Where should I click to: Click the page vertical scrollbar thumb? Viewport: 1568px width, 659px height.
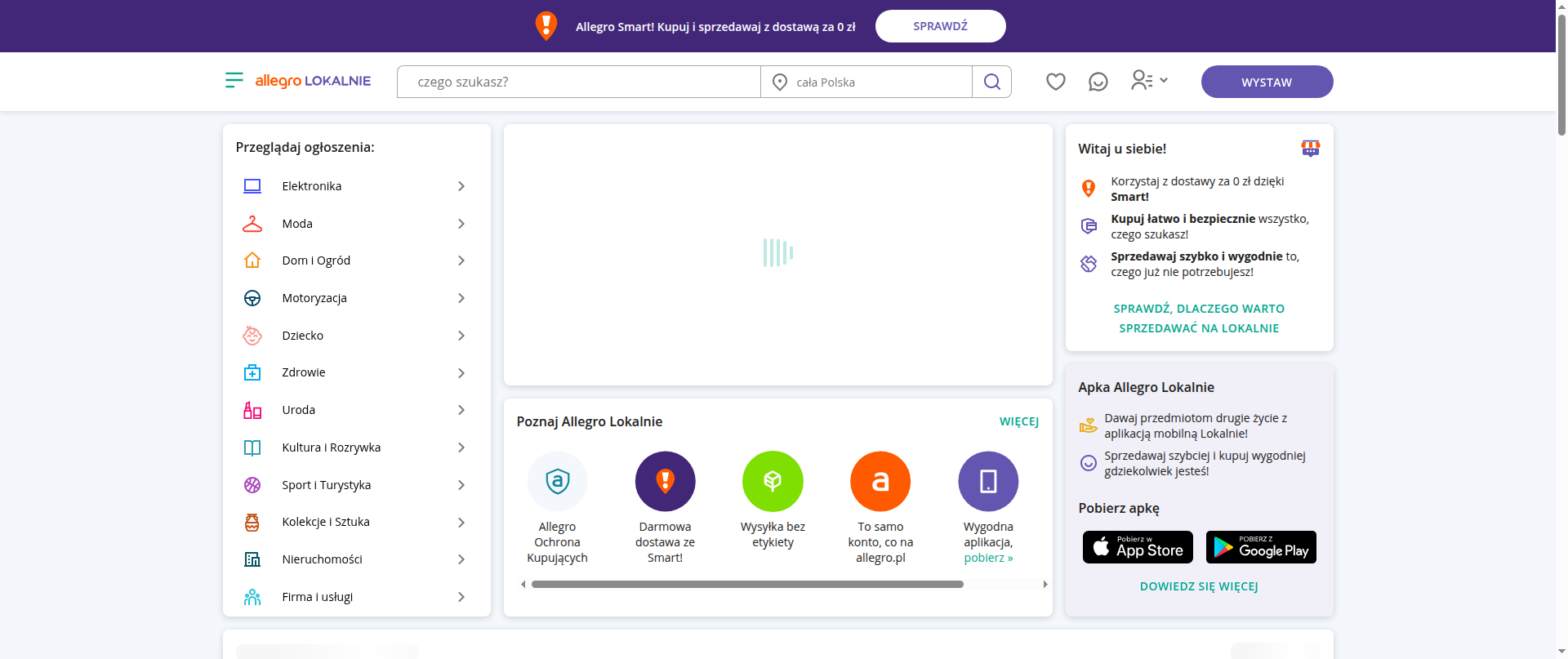1561,73
